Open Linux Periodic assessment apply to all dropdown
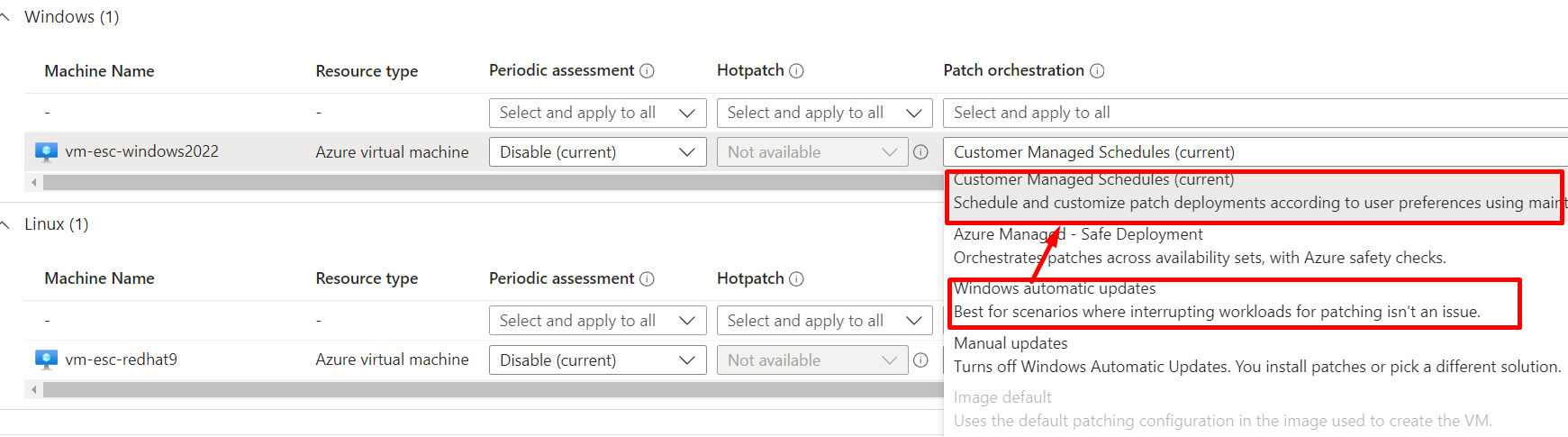The height and width of the screenshot is (437, 1568). (598, 321)
